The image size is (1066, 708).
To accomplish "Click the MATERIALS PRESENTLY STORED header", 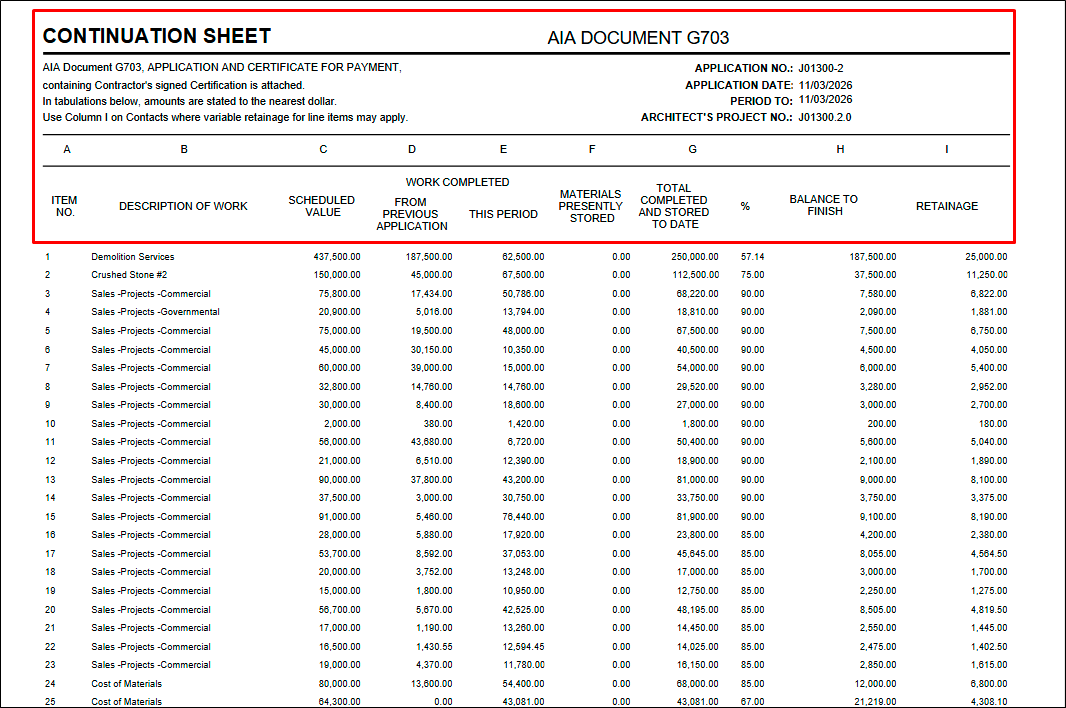I will click(x=591, y=206).
